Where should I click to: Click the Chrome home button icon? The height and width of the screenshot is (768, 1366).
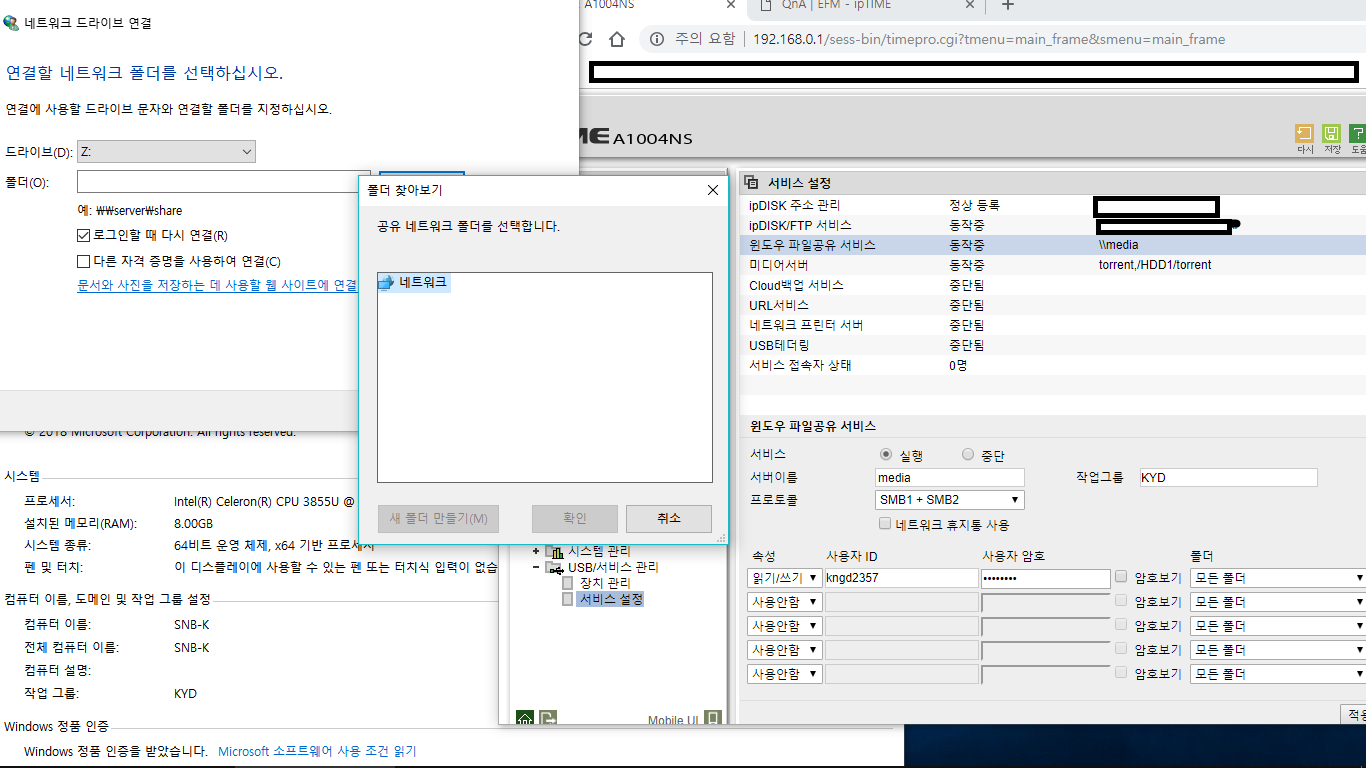tap(617, 39)
